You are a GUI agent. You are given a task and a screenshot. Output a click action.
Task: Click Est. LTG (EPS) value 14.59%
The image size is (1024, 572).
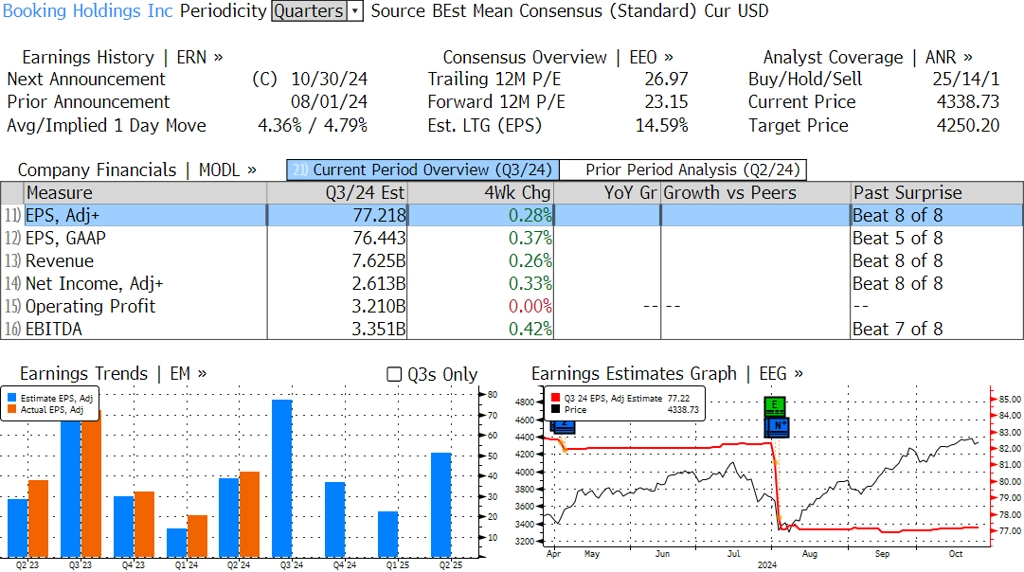pos(662,125)
